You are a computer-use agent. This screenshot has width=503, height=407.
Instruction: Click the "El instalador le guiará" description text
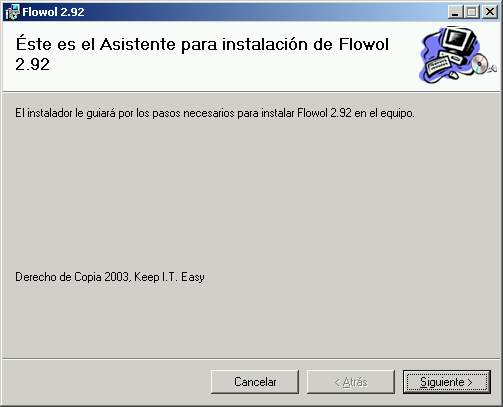(215, 113)
